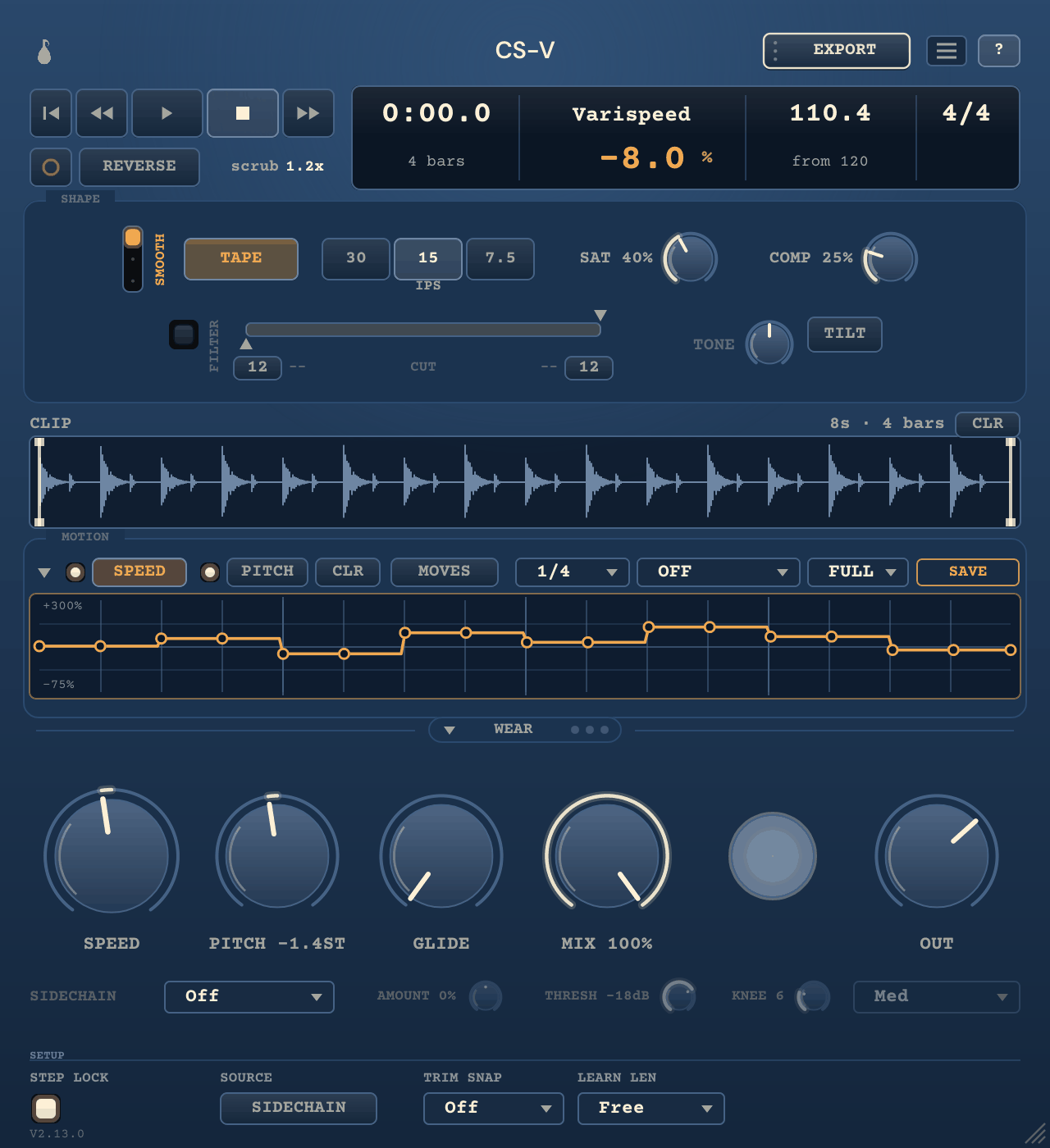Enable the FILTER square toggle

184,335
